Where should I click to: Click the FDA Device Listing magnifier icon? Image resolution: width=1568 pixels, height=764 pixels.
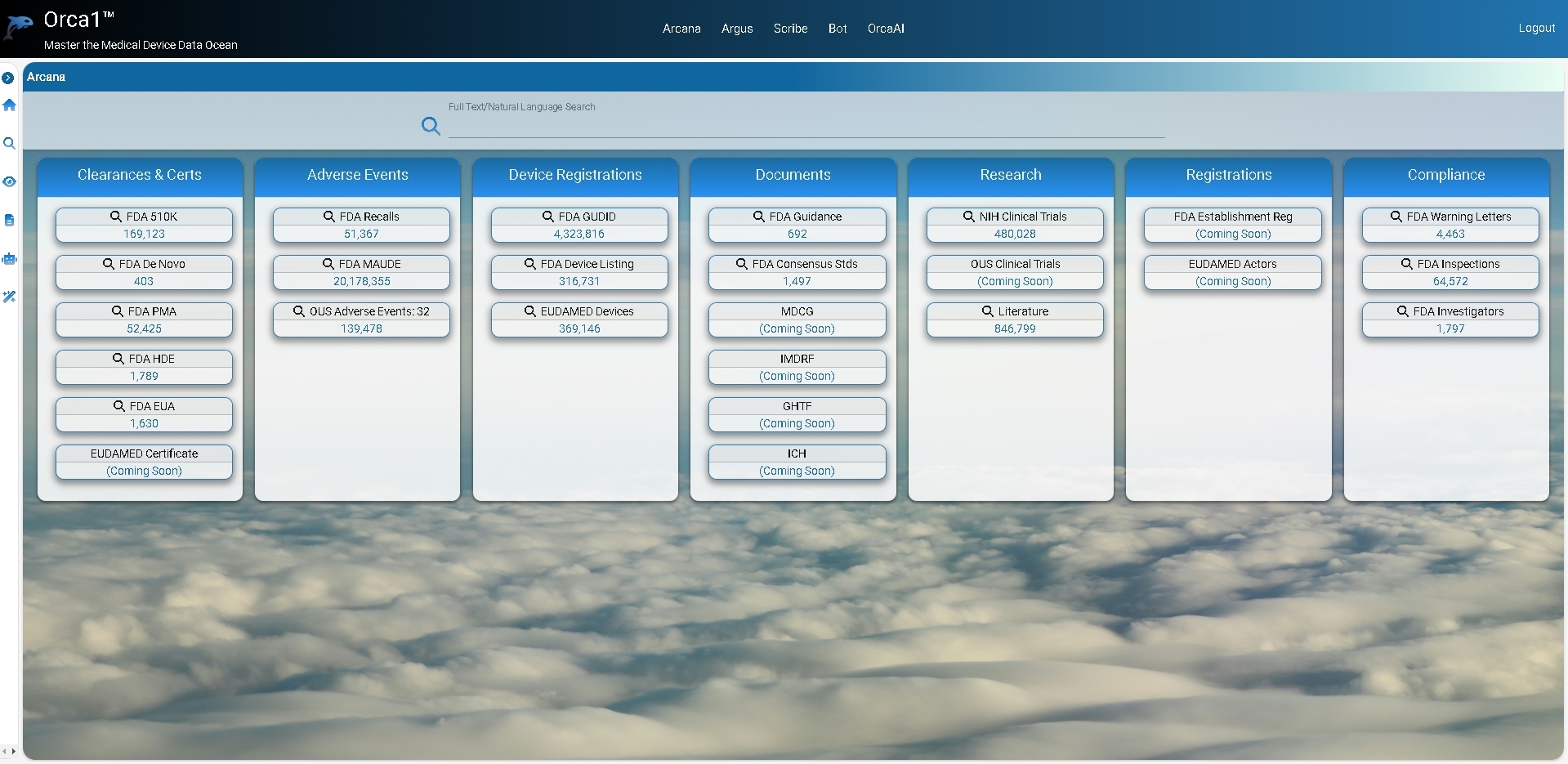(530, 264)
